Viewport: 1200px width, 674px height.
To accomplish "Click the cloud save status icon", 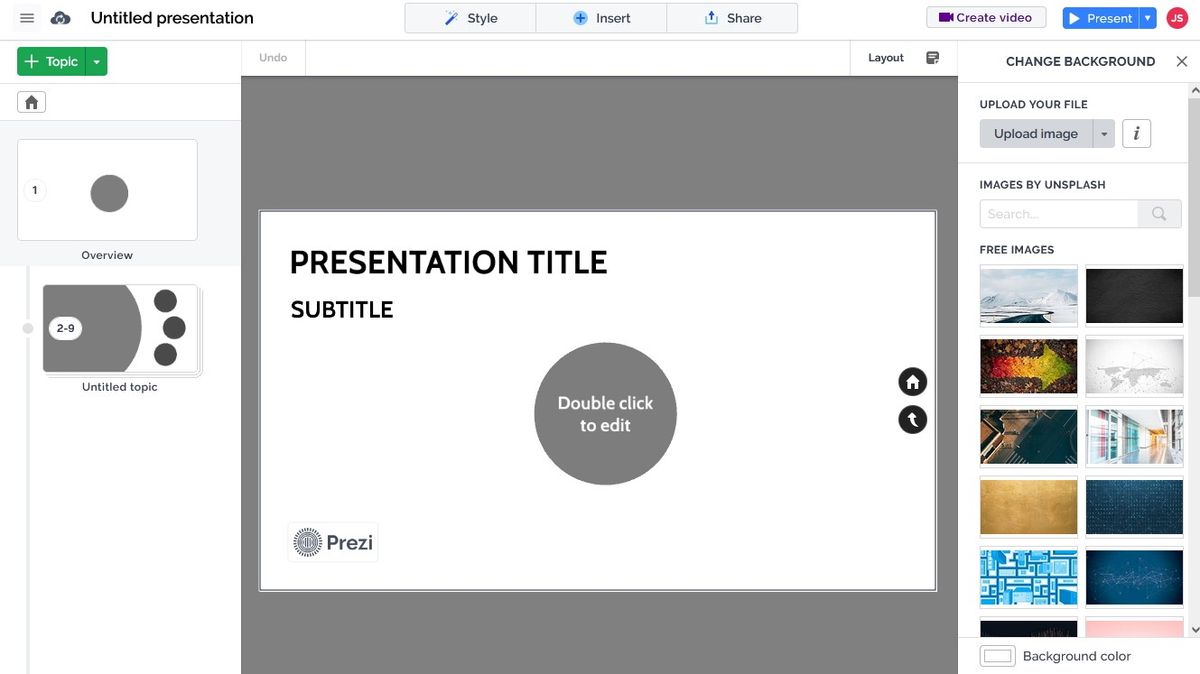I will 60,17.
